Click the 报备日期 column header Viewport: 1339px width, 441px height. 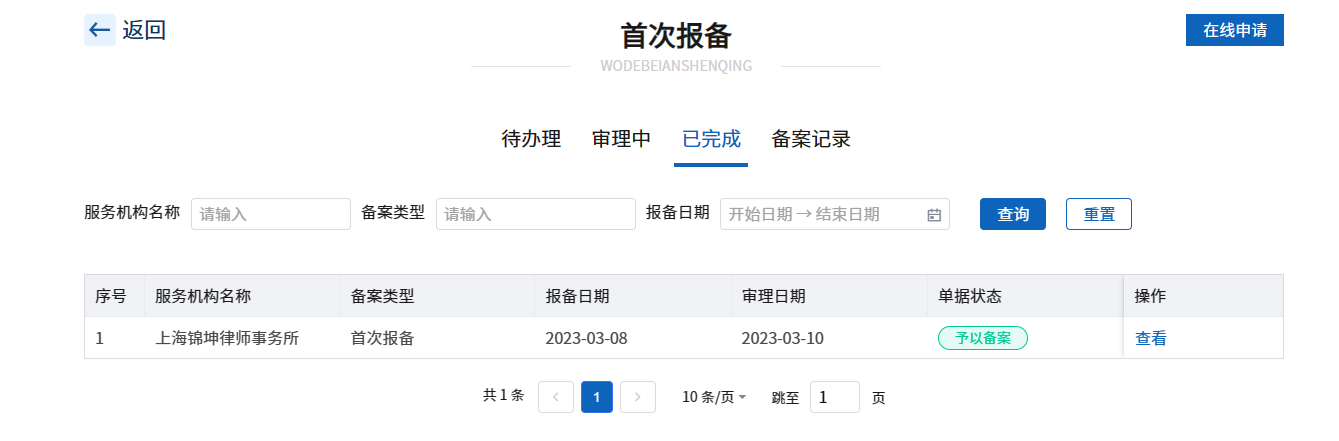pos(578,296)
